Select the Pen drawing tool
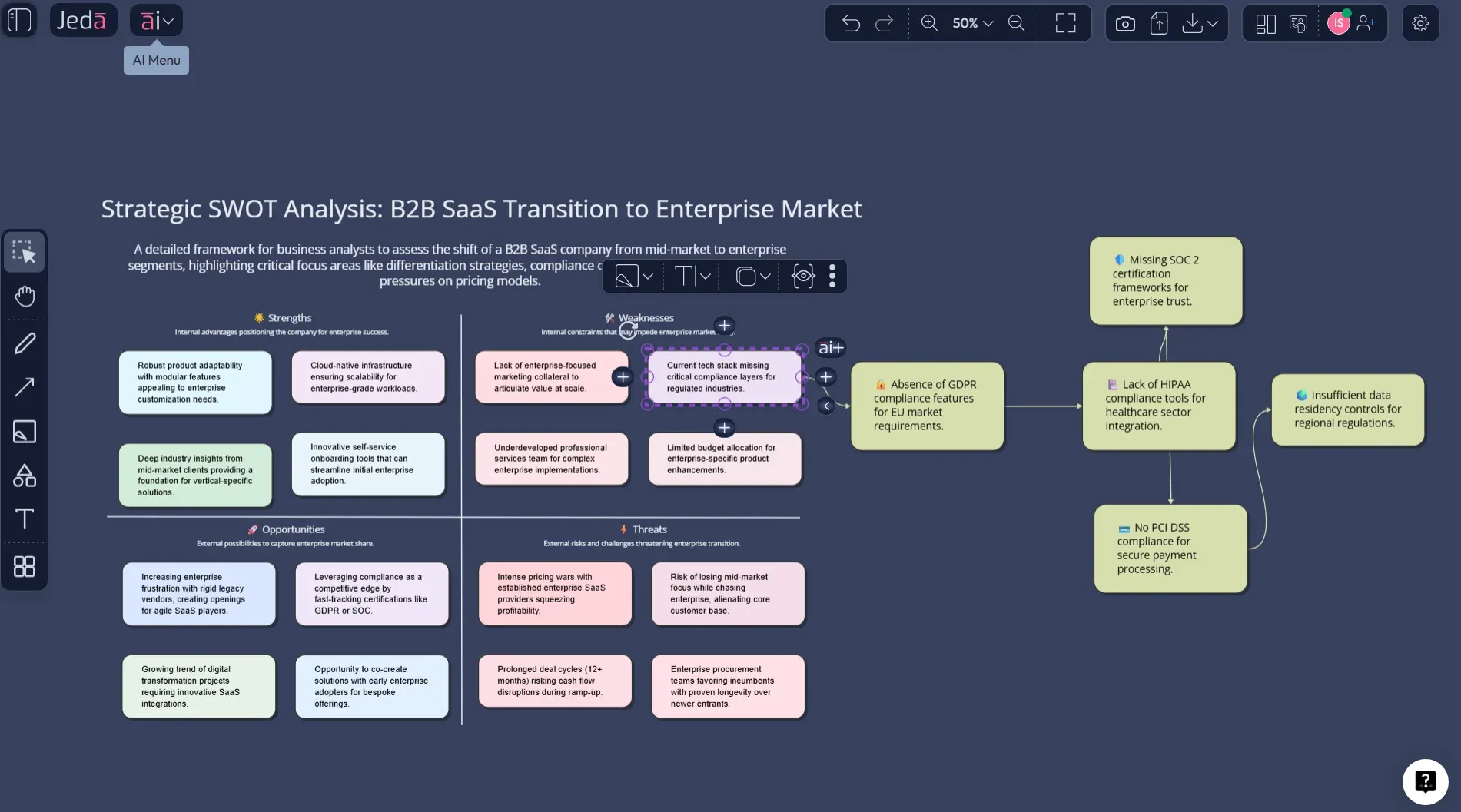This screenshot has width=1461, height=812. (x=24, y=343)
